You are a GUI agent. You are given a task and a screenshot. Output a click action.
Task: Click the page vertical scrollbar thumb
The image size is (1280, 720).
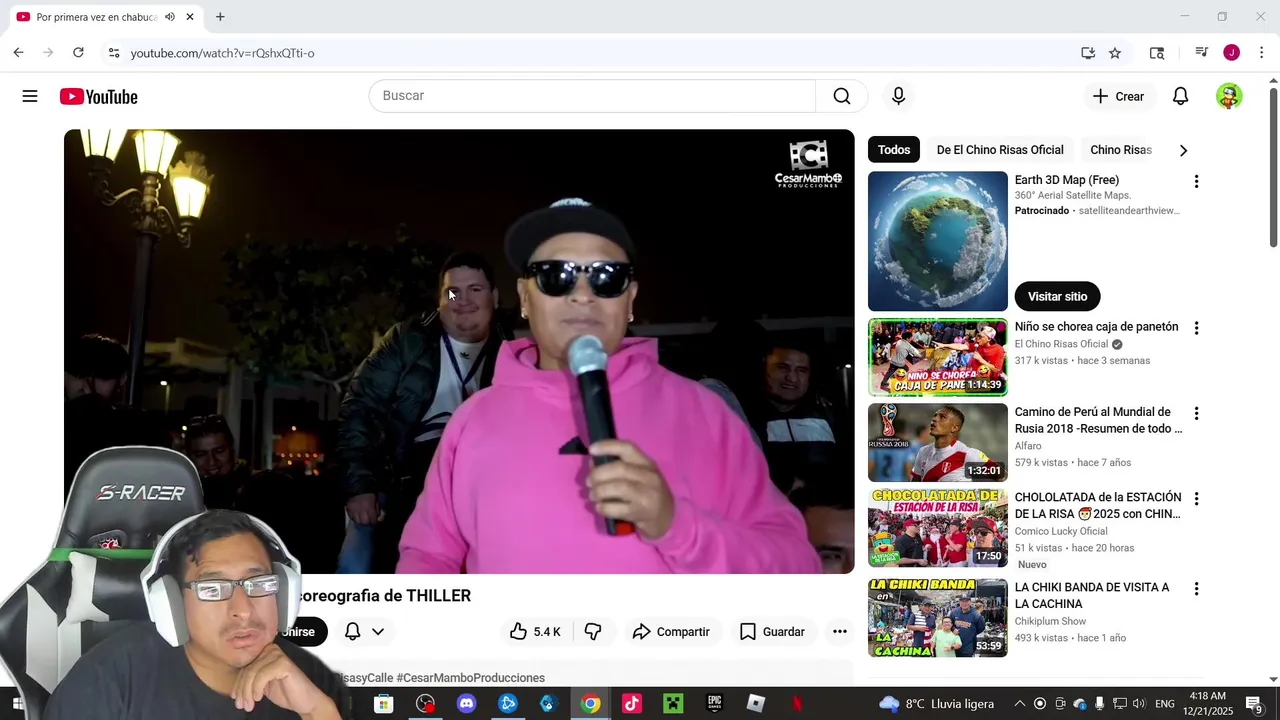[1273, 168]
